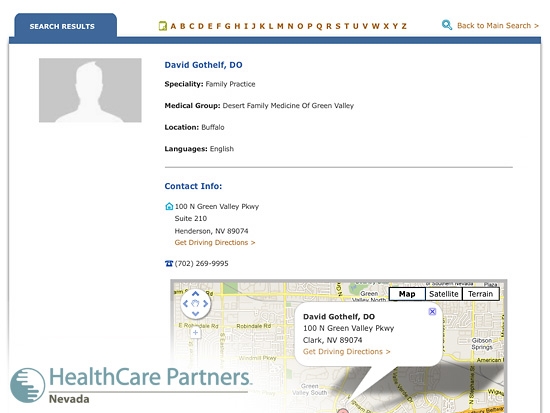Filter doctors by letter M
Image resolution: width=550 pixels, height=413 pixels.
click(x=280, y=26)
